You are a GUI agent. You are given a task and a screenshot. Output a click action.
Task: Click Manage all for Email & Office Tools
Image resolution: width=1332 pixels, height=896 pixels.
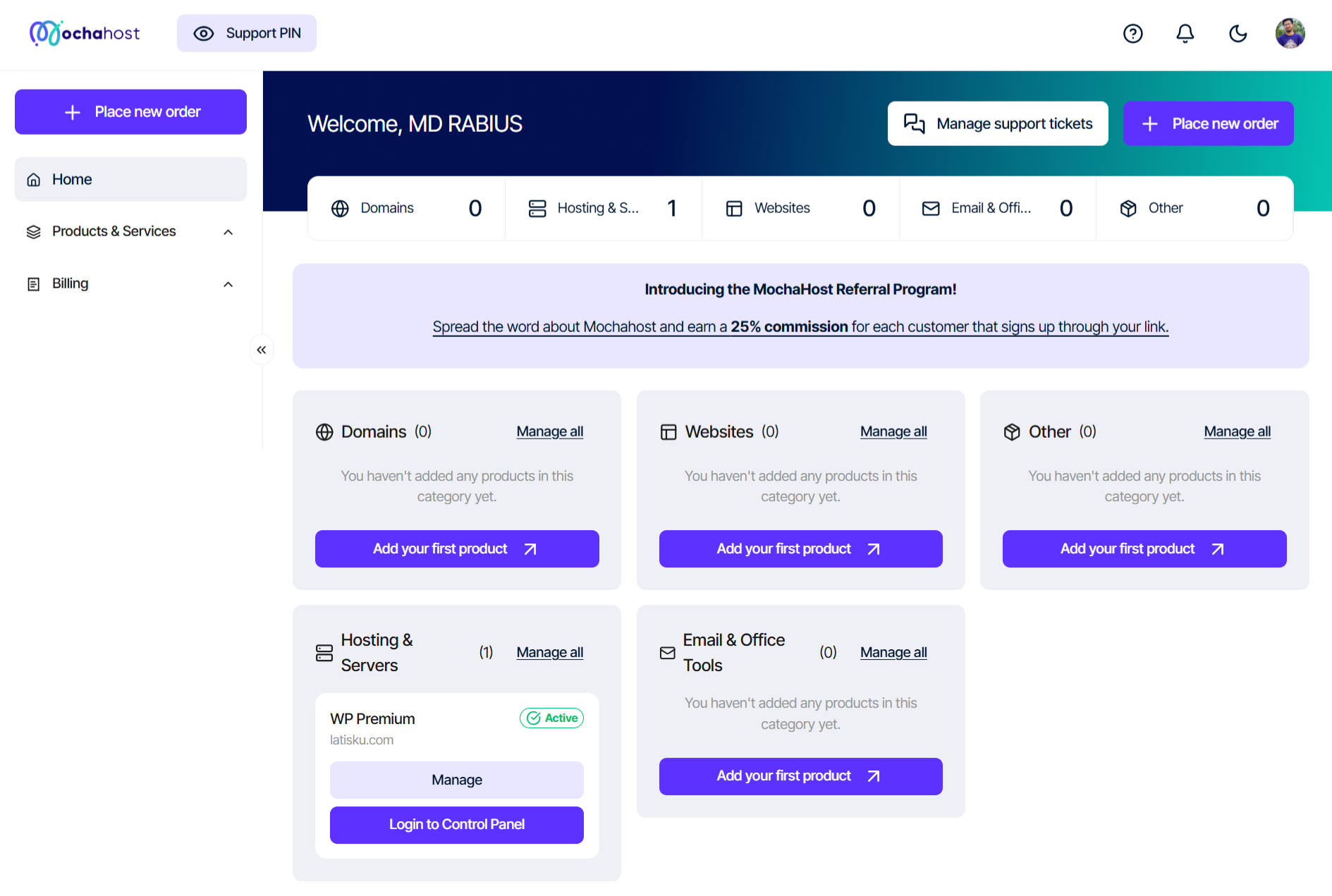point(893,652)
